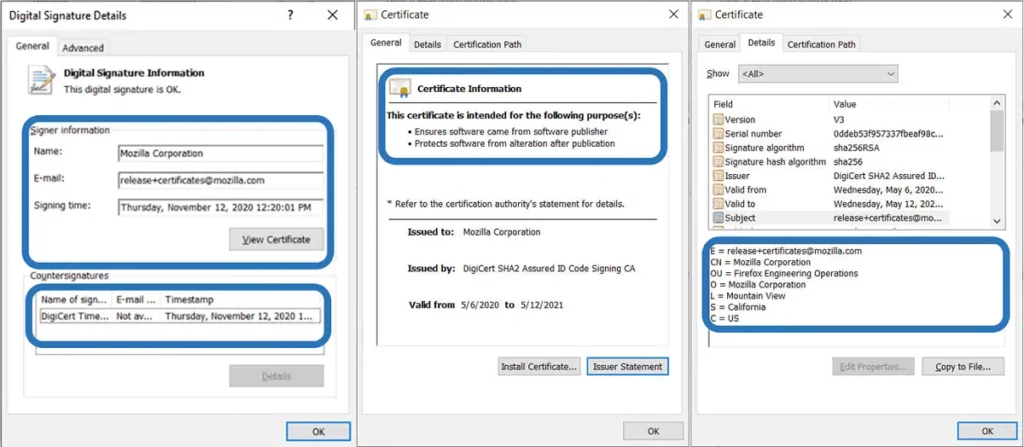
Task: Select the DigiCert Timestamp countersignature row
Action: point(180,316)
